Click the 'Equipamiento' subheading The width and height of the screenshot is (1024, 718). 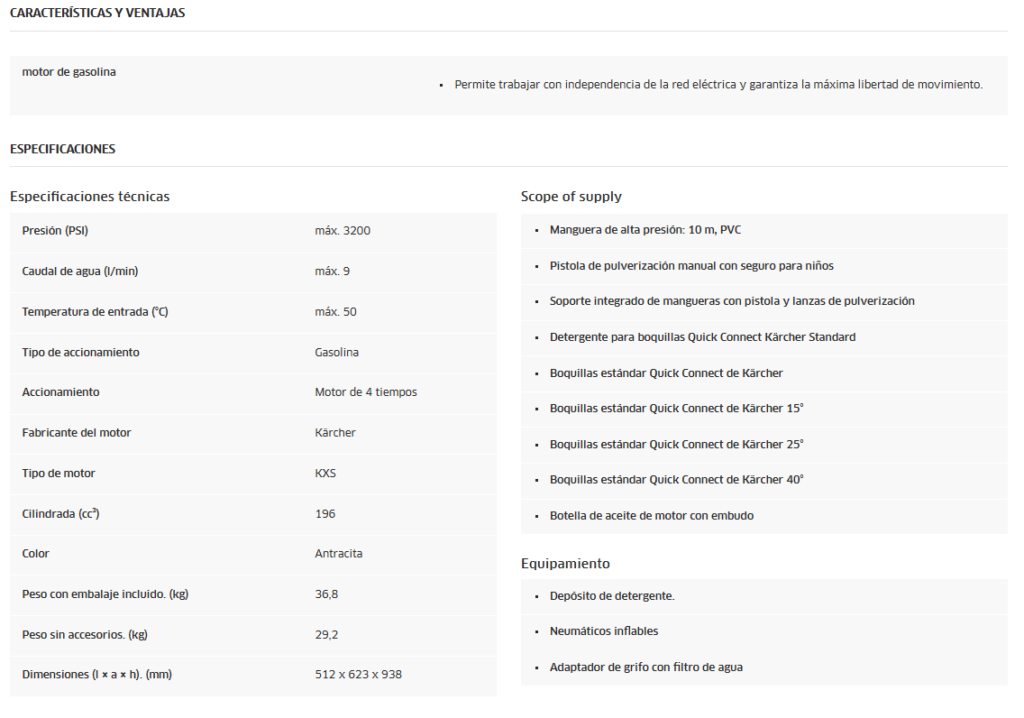coord(565,563)
